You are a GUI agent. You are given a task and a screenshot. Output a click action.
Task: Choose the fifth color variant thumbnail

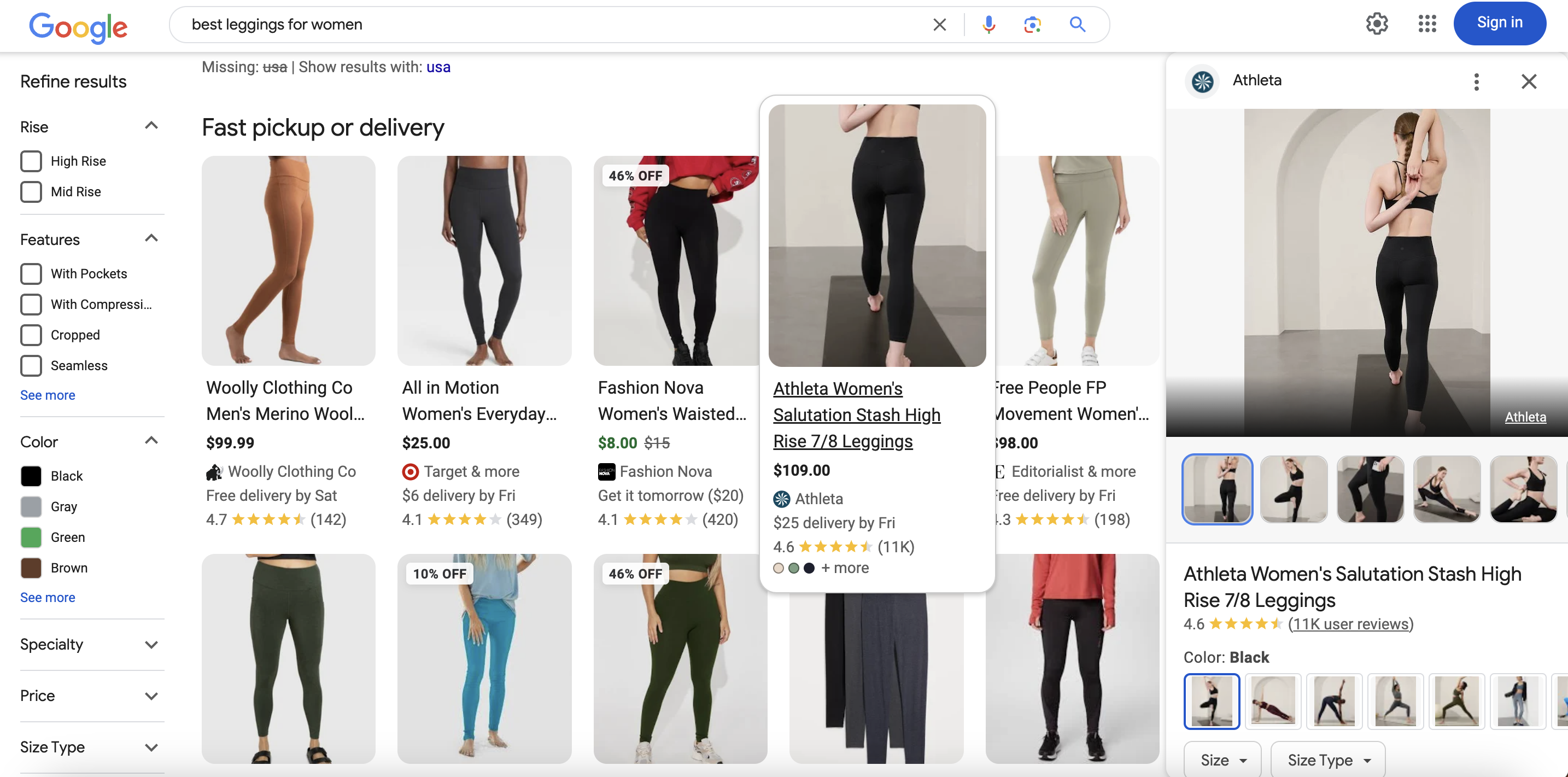[1456, 702]
